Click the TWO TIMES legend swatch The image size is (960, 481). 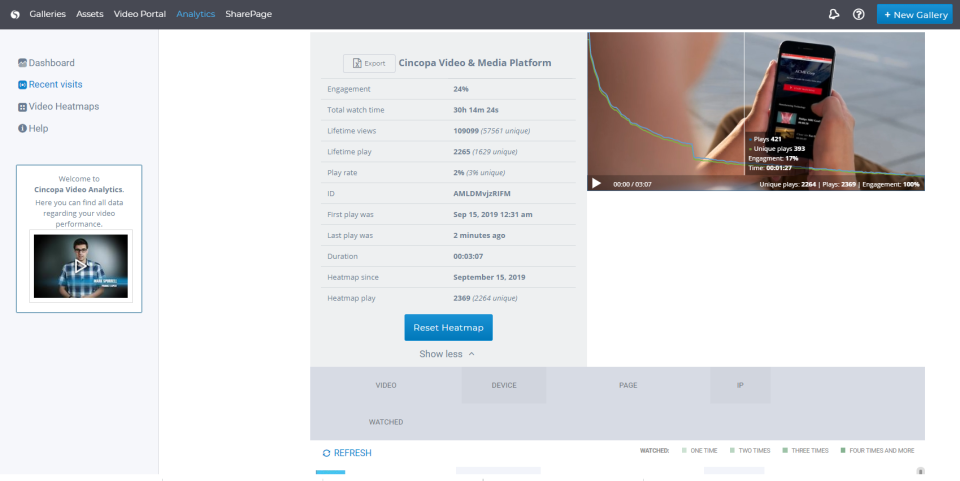(x=732, y=450)
